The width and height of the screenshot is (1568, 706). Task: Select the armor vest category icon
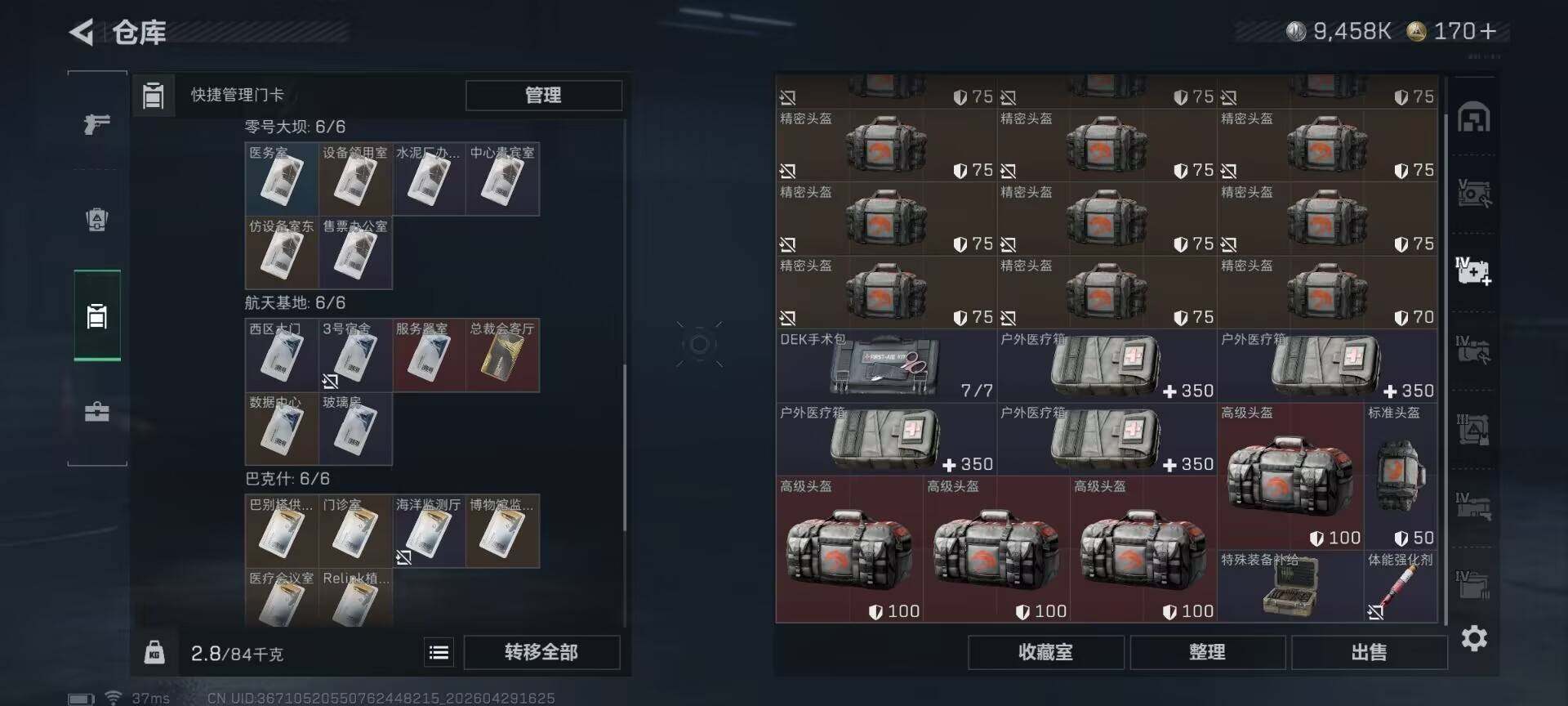[x=97, y=220]
